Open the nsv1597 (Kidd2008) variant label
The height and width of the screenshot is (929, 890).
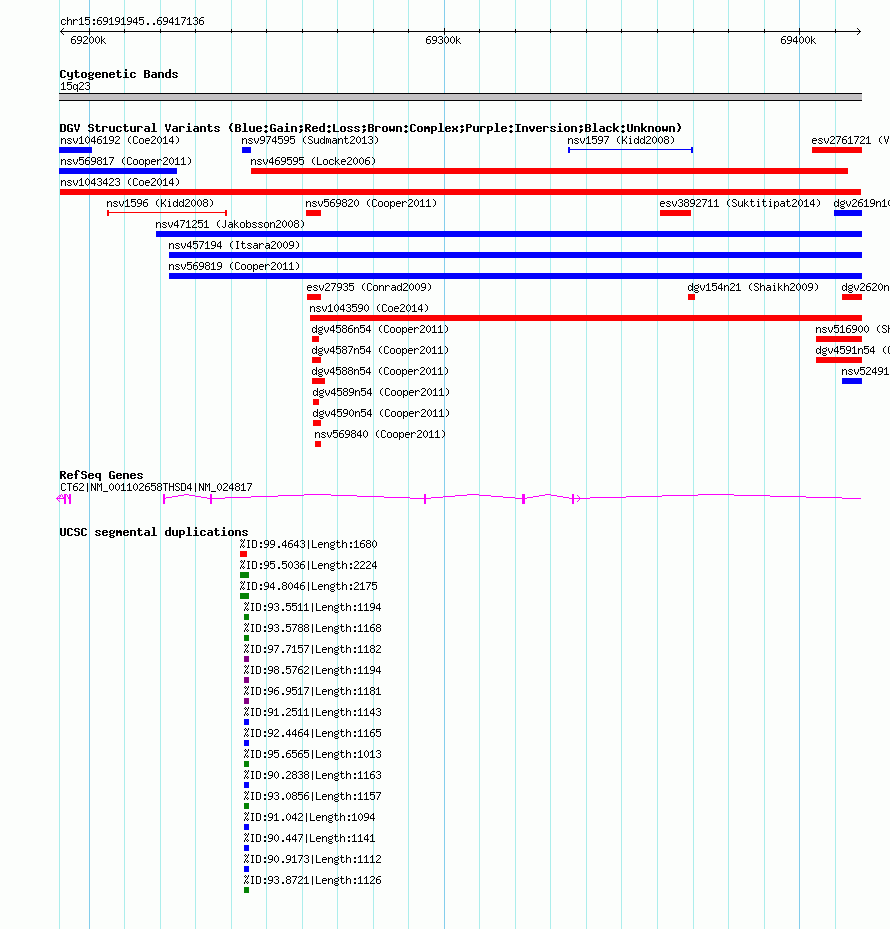[x=621, y=140]
